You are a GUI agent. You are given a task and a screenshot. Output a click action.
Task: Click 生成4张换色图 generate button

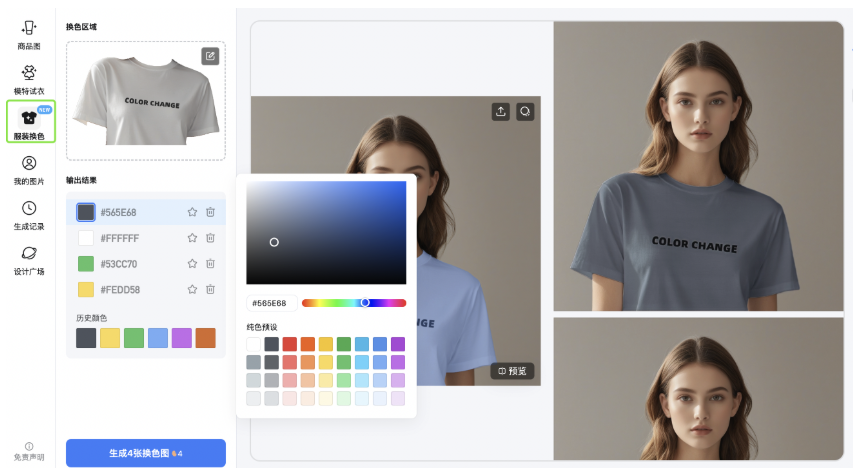coord(146,453)
